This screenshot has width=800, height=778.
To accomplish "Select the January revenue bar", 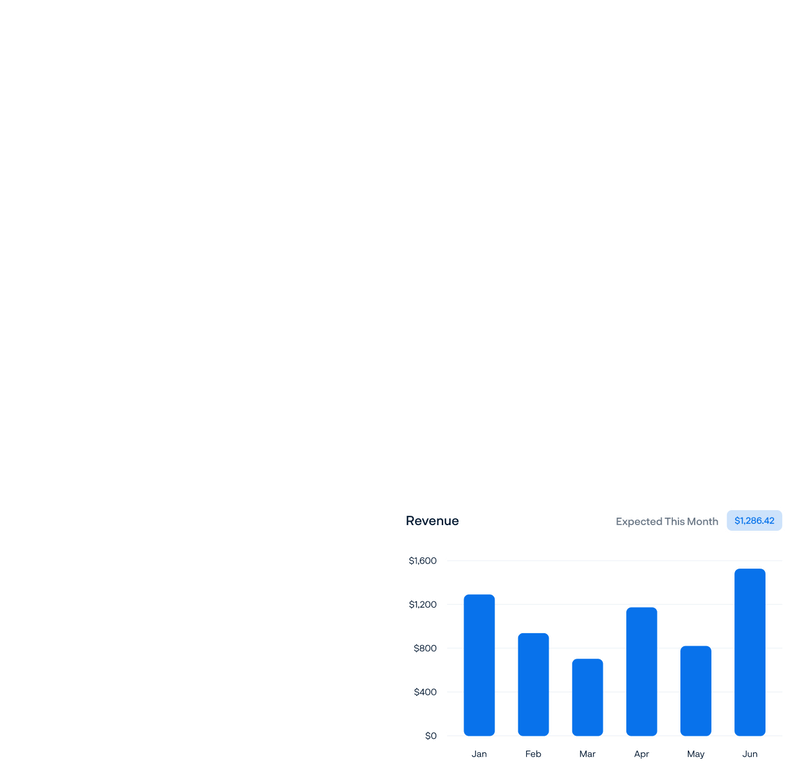I will coord(479,665).
